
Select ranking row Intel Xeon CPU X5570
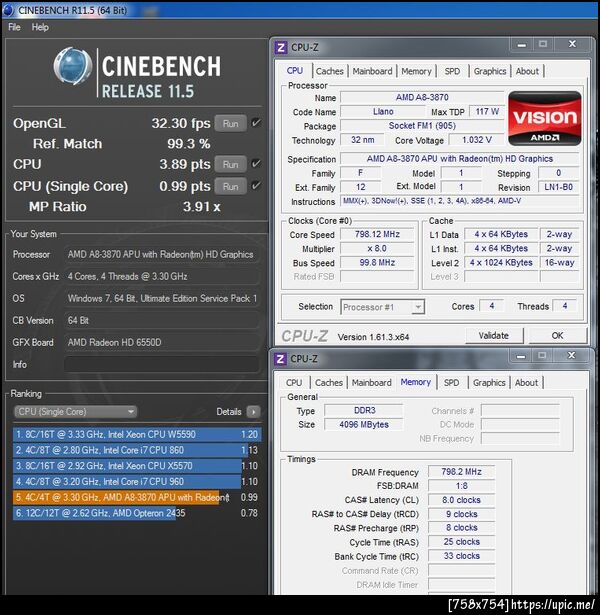(137, 466)
